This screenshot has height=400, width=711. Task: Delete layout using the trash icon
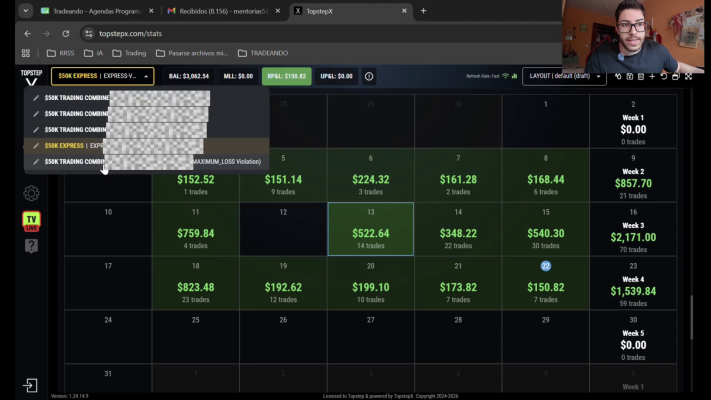[641, 77]
